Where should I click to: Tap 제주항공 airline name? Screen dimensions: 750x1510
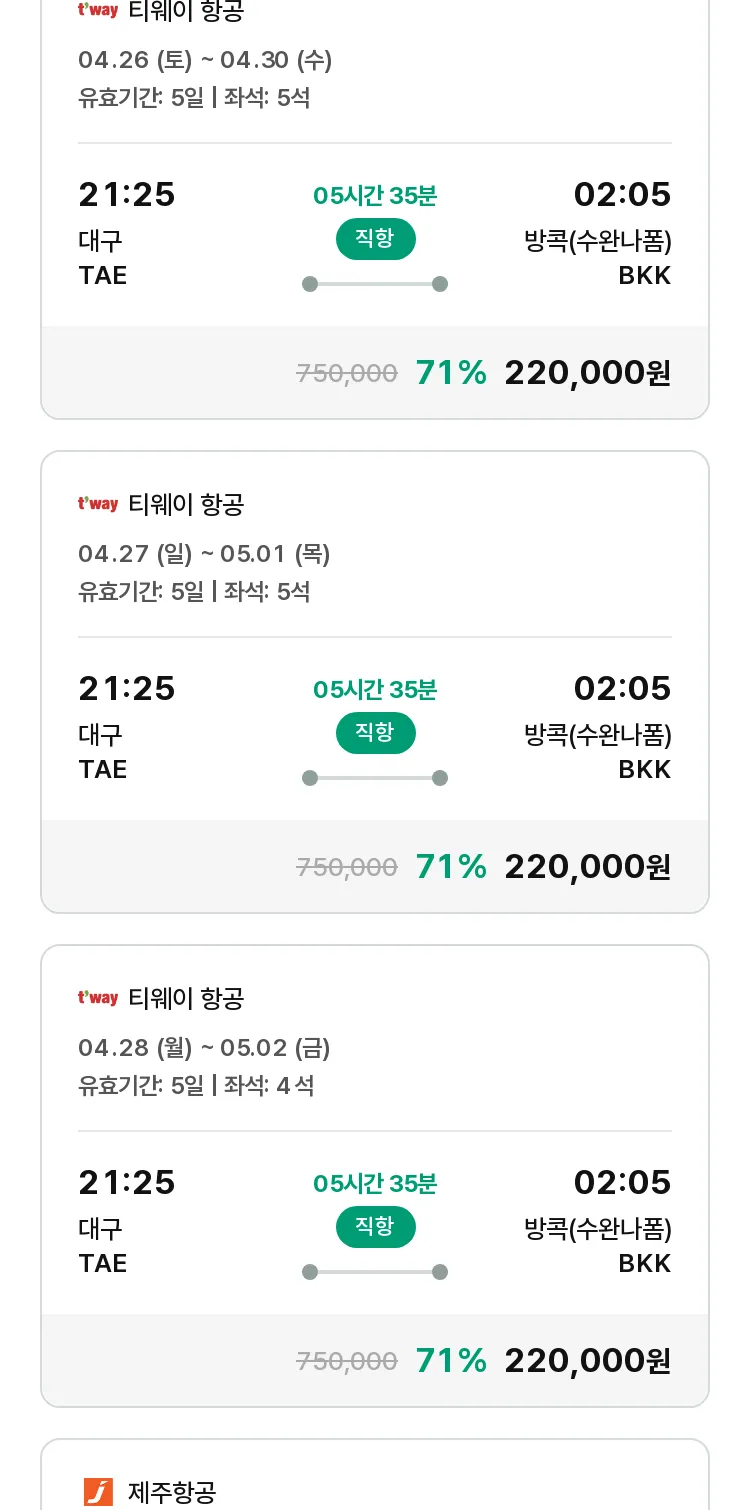point(172,1492)
